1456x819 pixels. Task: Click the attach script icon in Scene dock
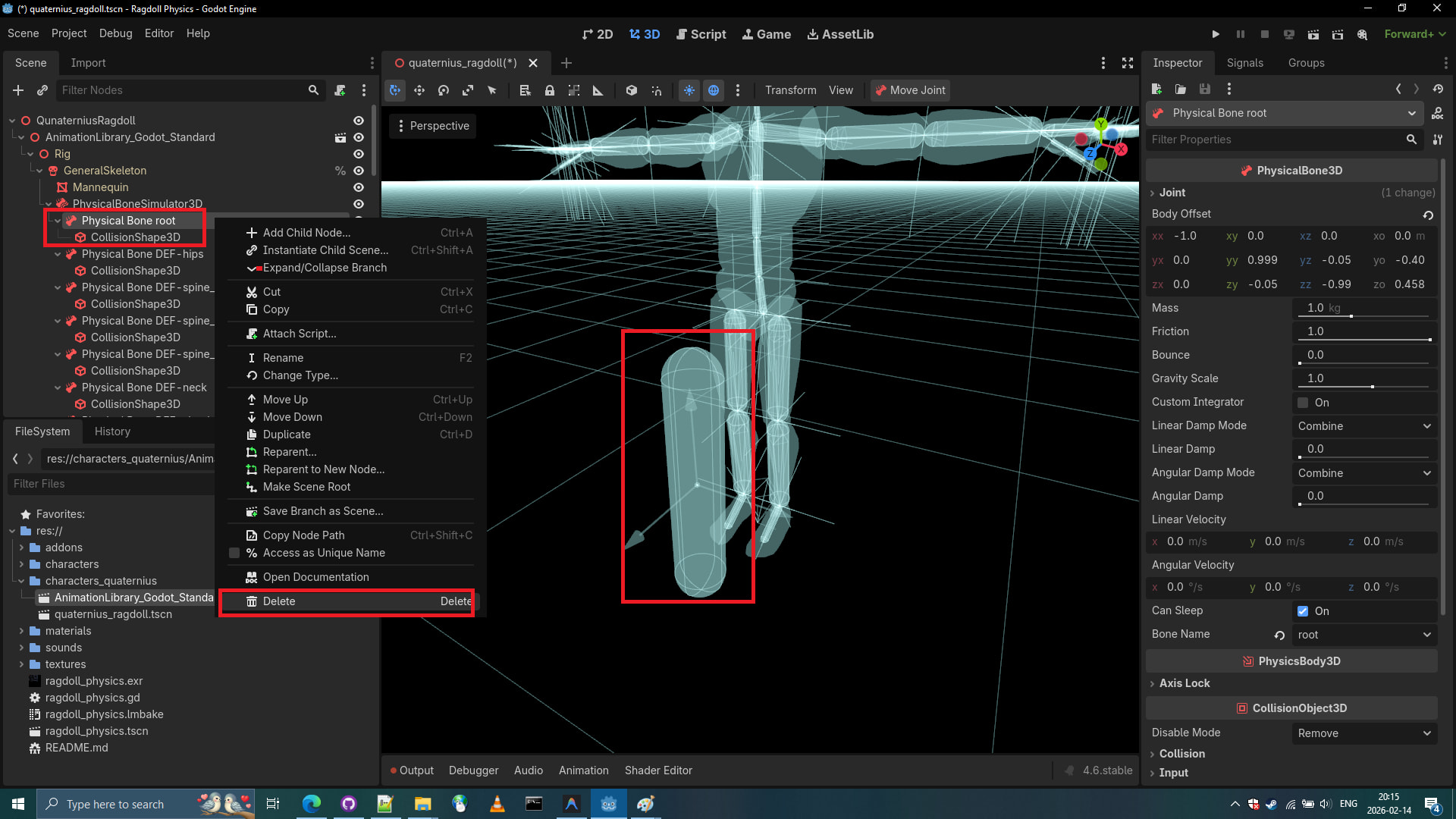[340, 90]
